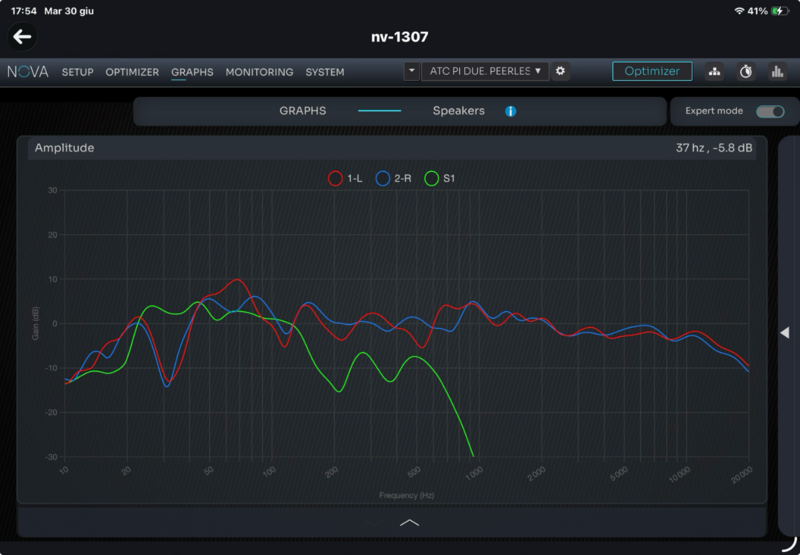Click the NOVA logo
This screenshot has width=800, height=555.
pyautogui.click(x=28, y=72)
